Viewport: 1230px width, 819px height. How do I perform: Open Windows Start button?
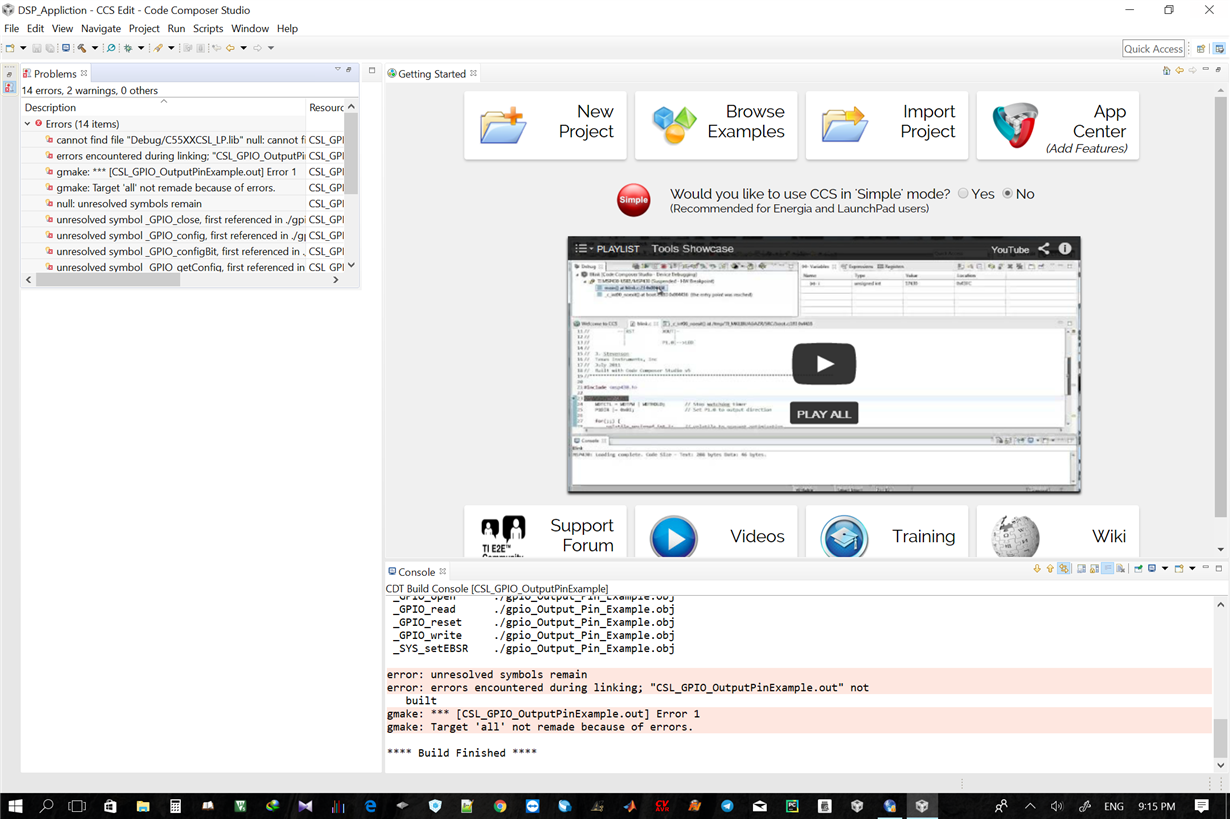click(15, 806)
